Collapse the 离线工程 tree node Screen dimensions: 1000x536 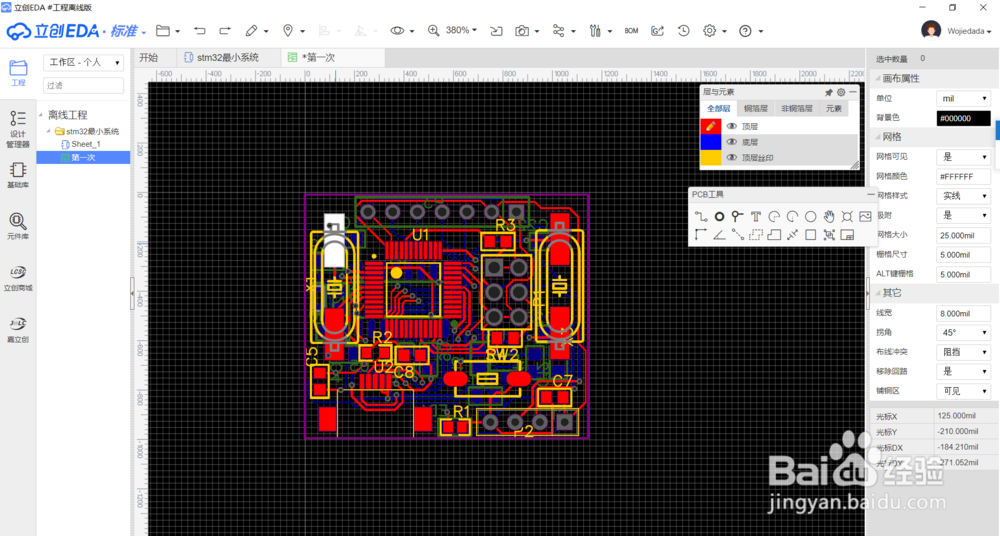pos(41,115)
